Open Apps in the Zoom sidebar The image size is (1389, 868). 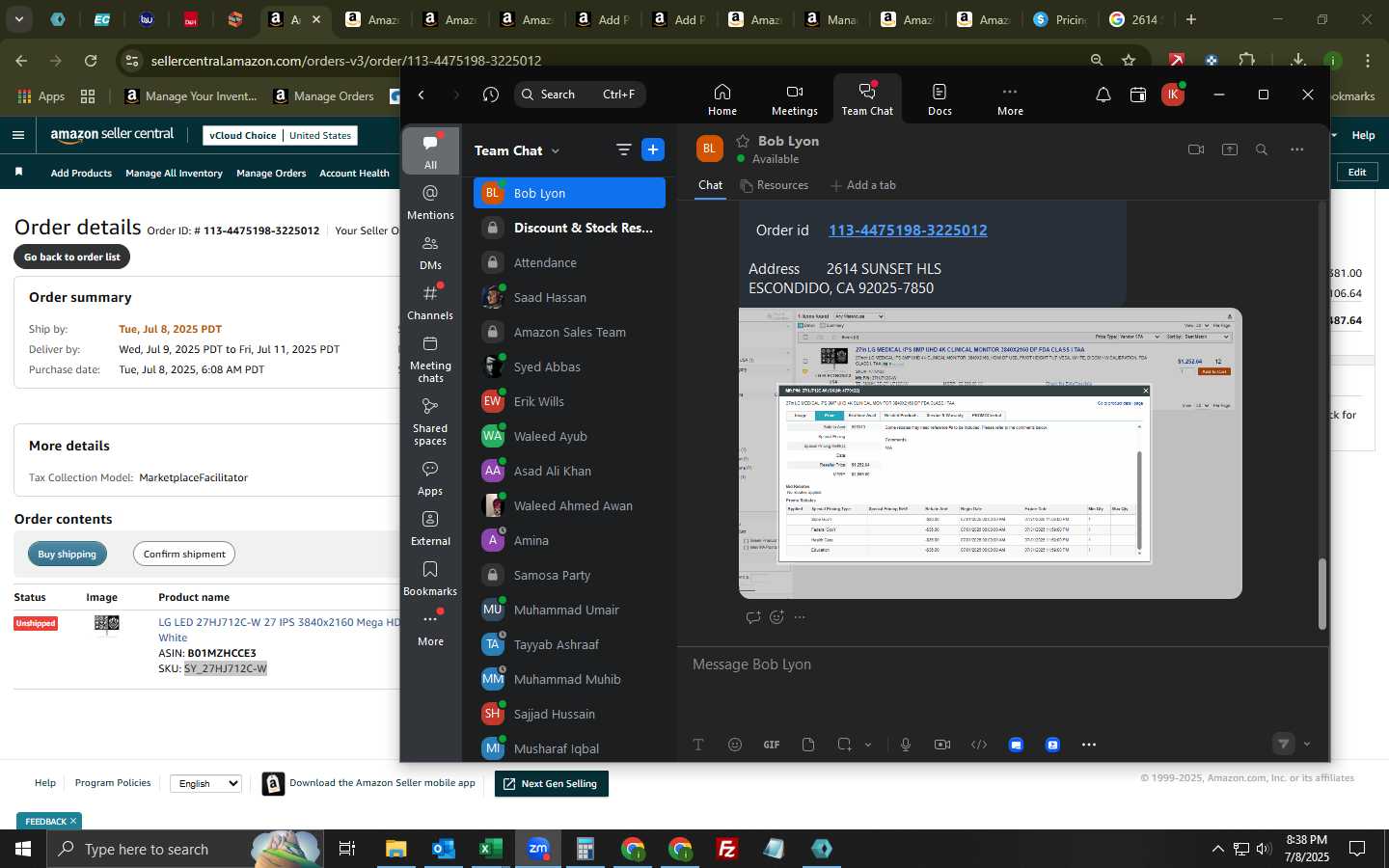[x=430, y=478]
